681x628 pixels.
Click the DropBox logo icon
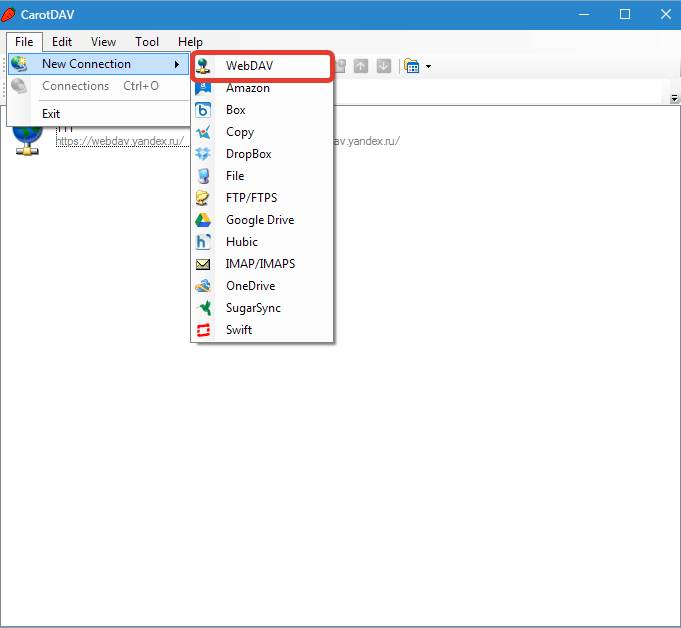pos(203,154)
